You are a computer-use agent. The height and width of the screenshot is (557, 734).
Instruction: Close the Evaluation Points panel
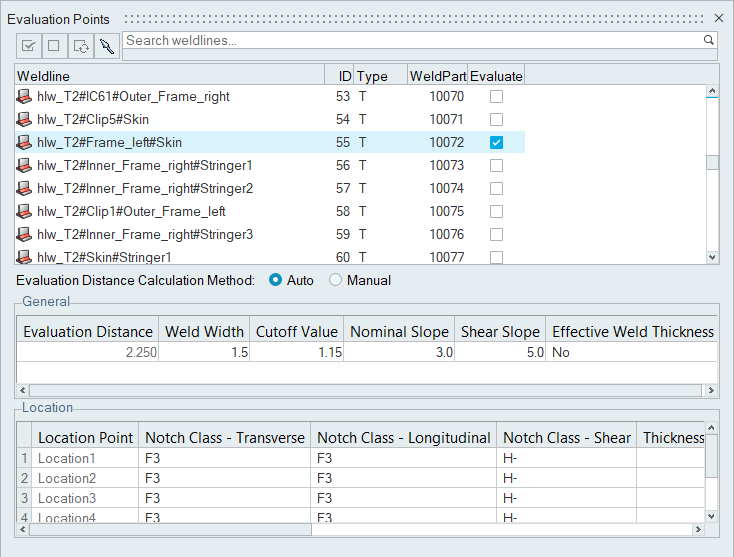point(719,18)
